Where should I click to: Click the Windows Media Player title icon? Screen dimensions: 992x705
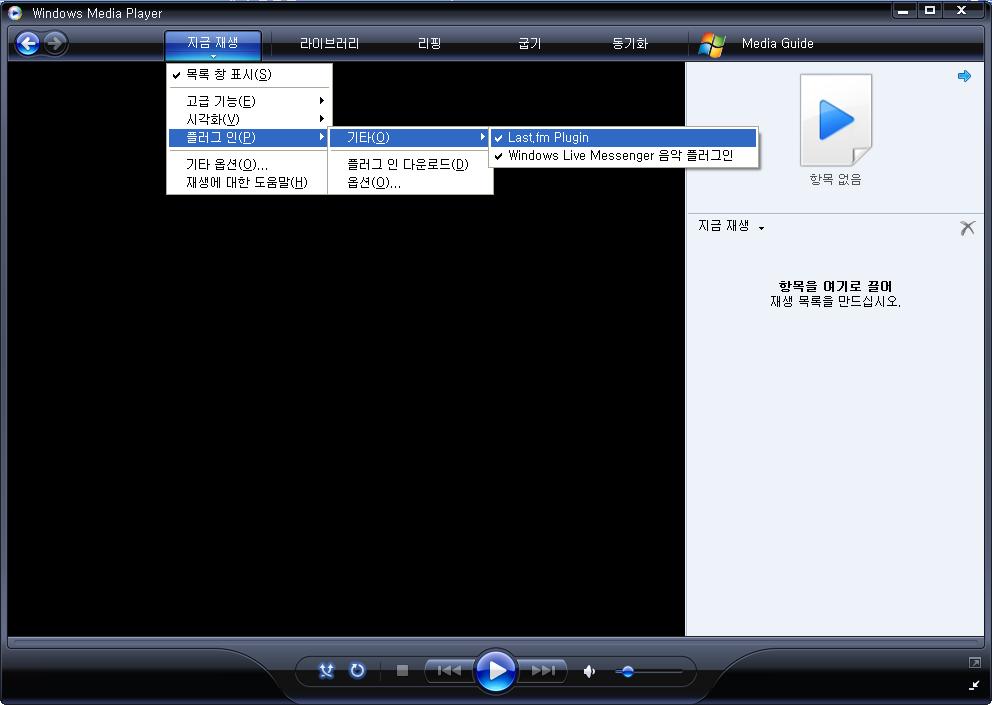[15, 13]
